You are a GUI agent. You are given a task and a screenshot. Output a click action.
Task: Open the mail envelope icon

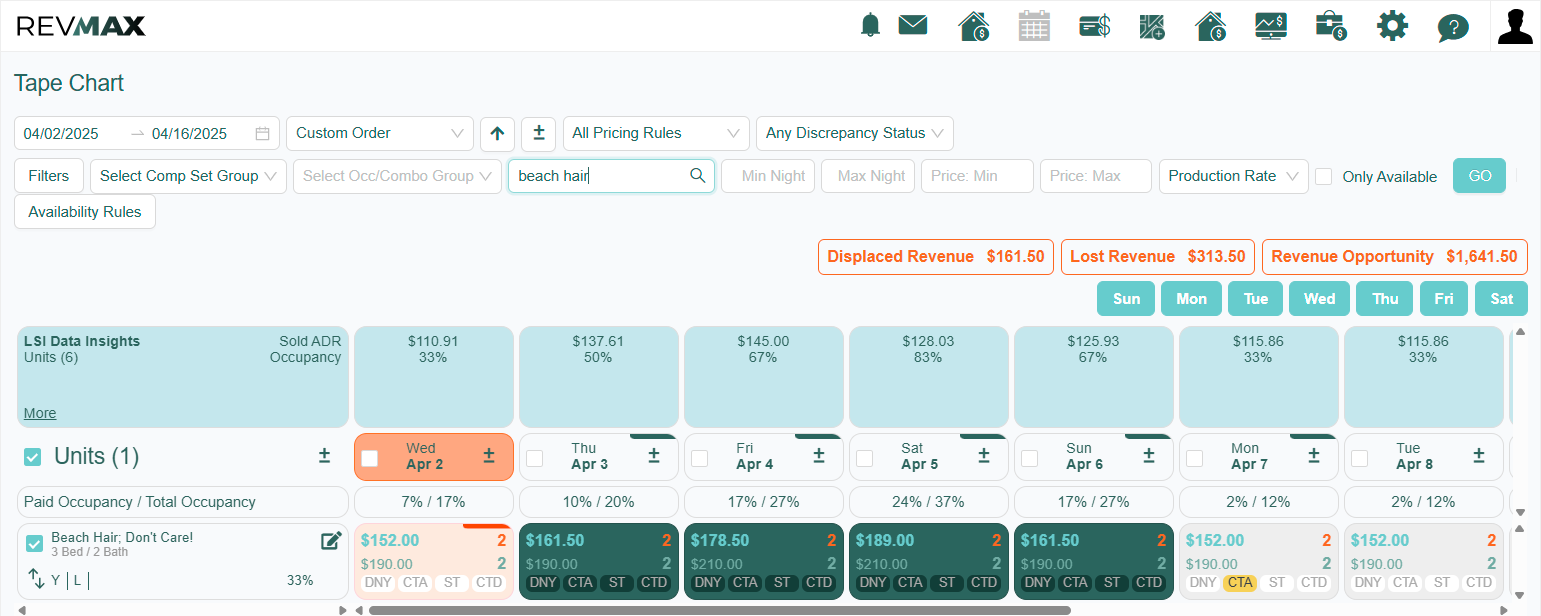click(x=913, y=25)
